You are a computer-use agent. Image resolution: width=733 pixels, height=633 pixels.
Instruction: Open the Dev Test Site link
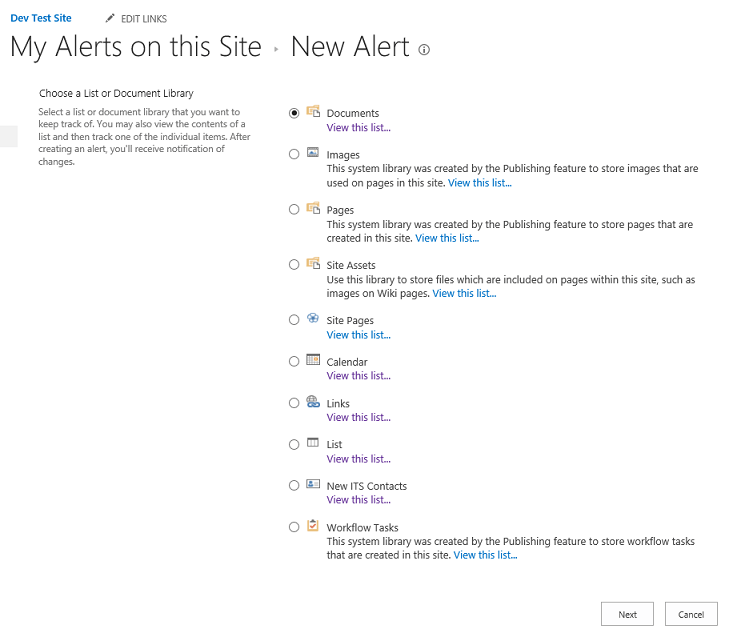41,18
